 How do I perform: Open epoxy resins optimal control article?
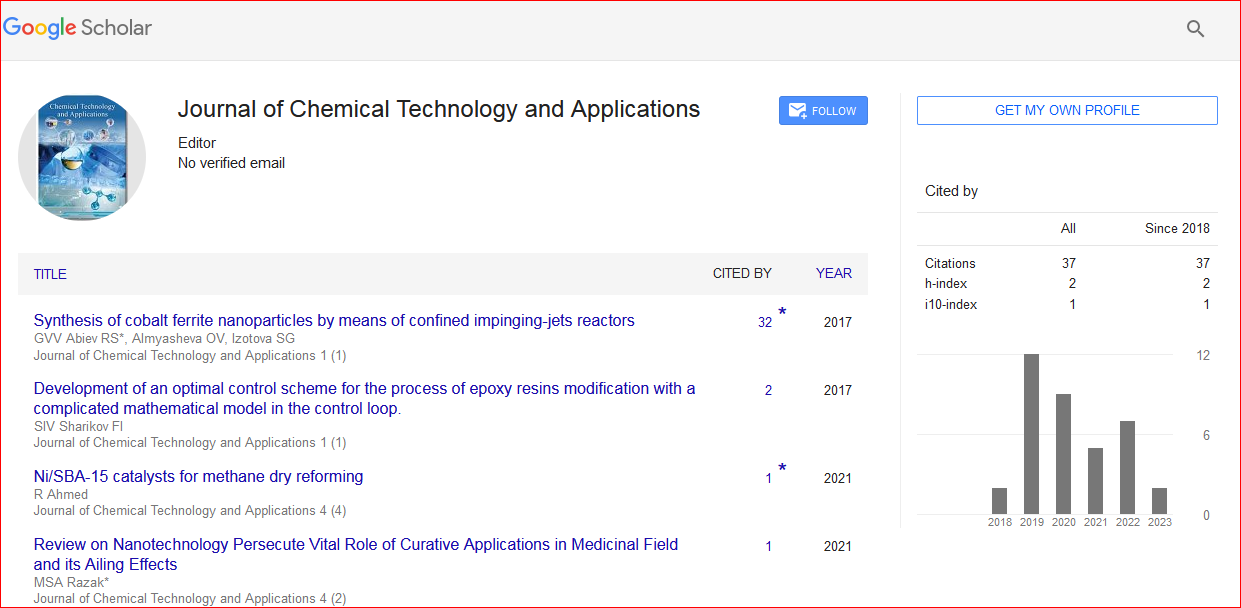click(x=364, y=398)
